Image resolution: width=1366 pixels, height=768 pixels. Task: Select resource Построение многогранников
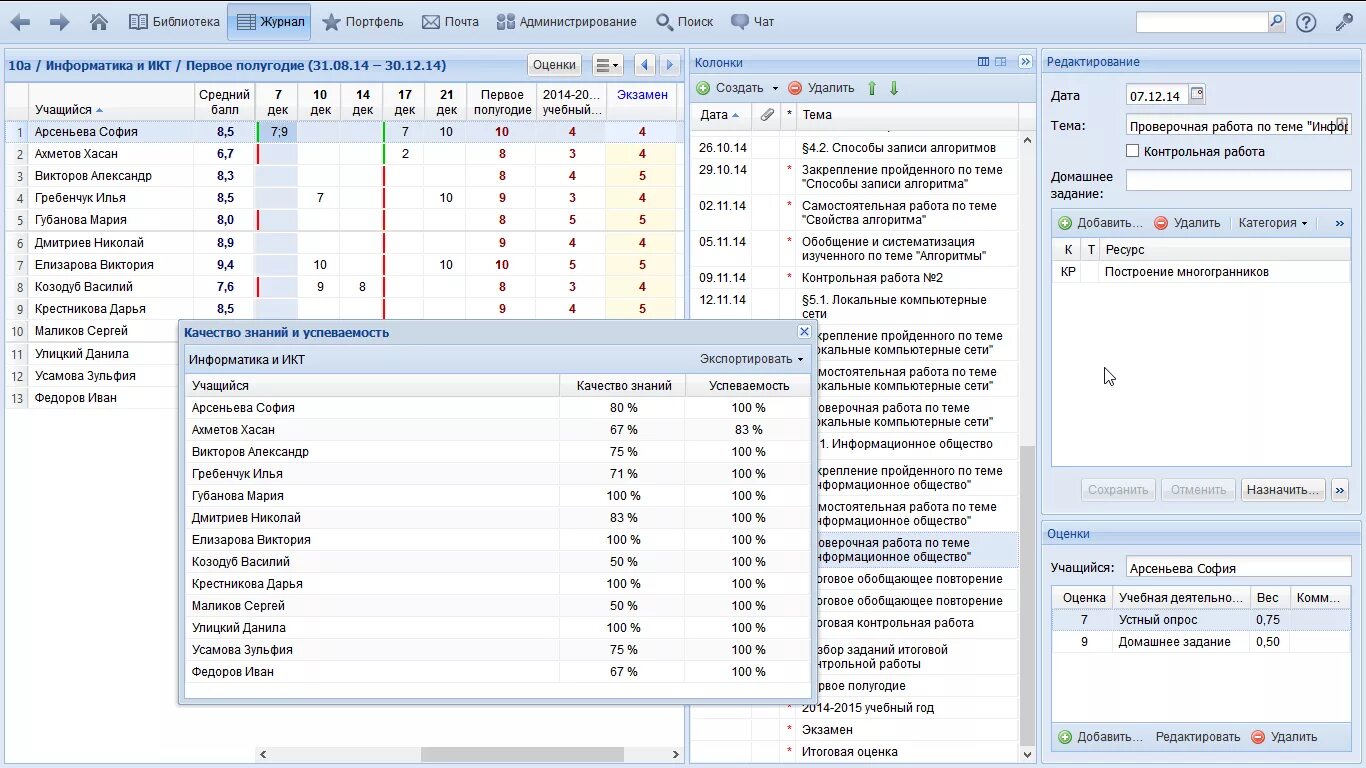(x=1201, y=272)
